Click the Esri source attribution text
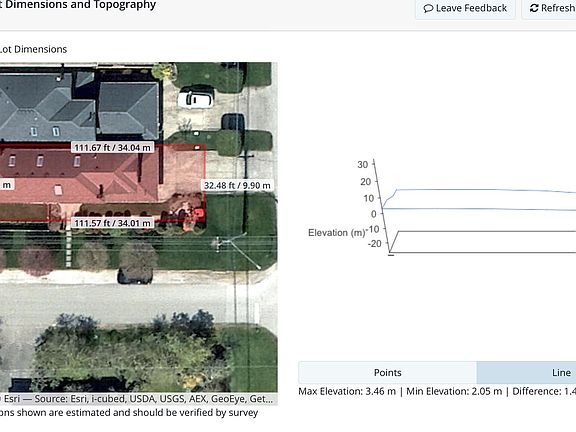576x432 pixels. coord(137,399)
